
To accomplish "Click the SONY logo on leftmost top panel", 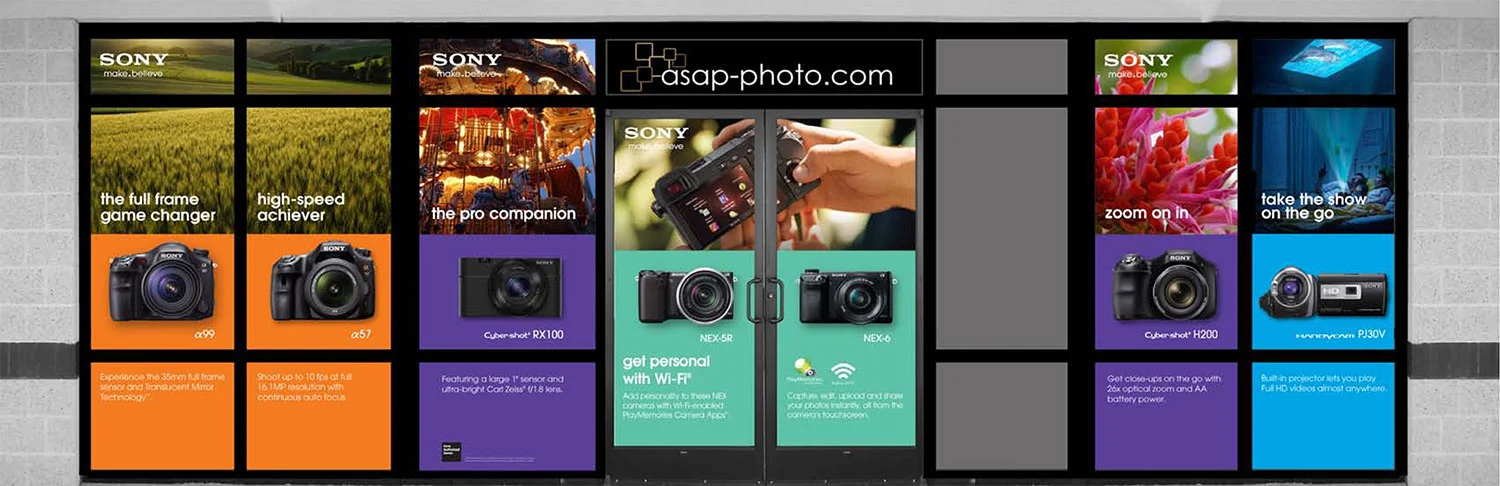I will 134,60.
